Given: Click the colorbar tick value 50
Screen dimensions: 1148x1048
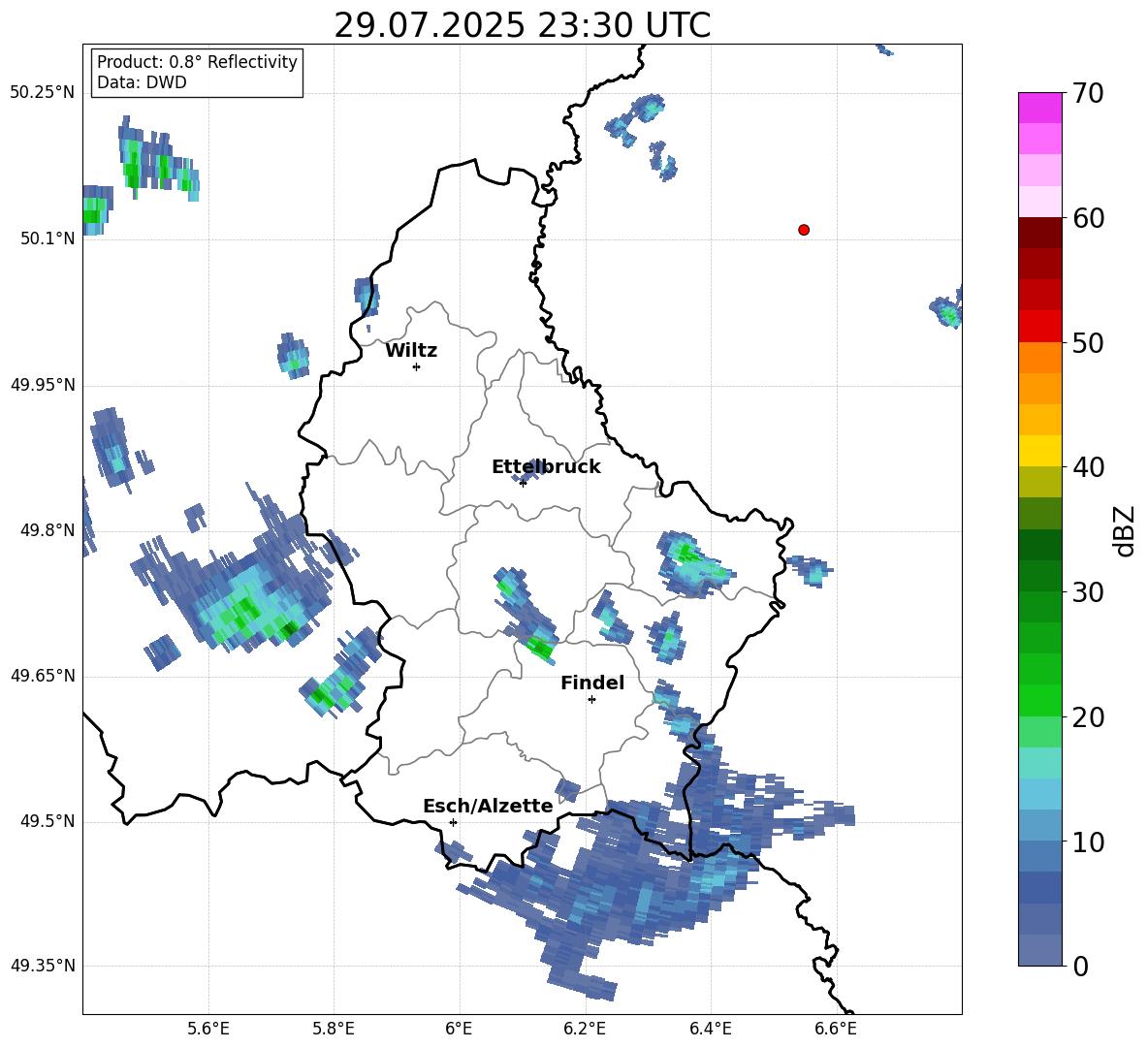Looking at the screenshot, I should tap(1088, 343).
